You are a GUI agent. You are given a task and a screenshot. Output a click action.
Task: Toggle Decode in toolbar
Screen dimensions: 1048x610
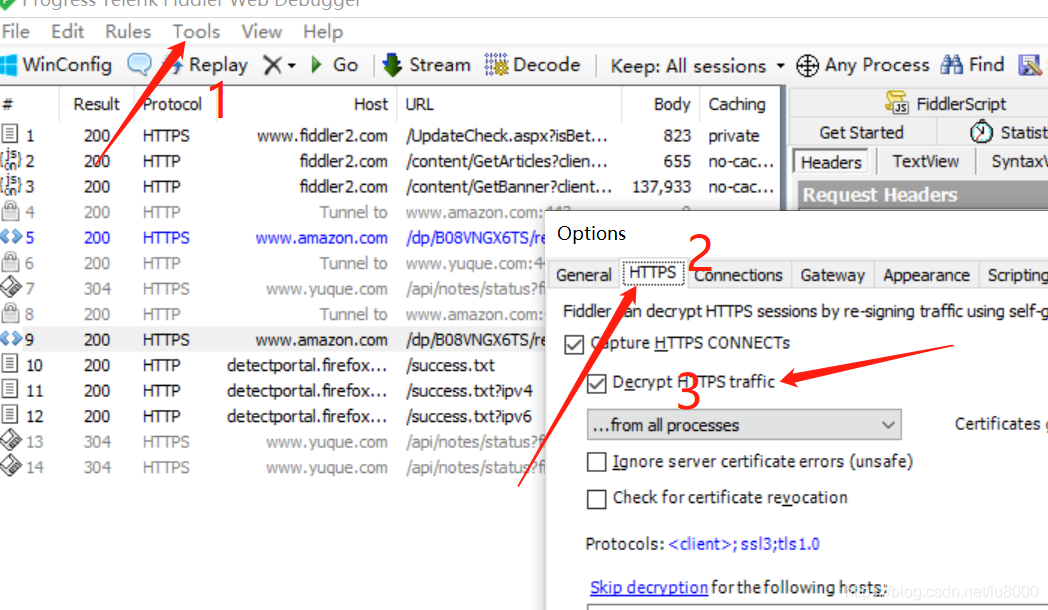click(533, 65)
